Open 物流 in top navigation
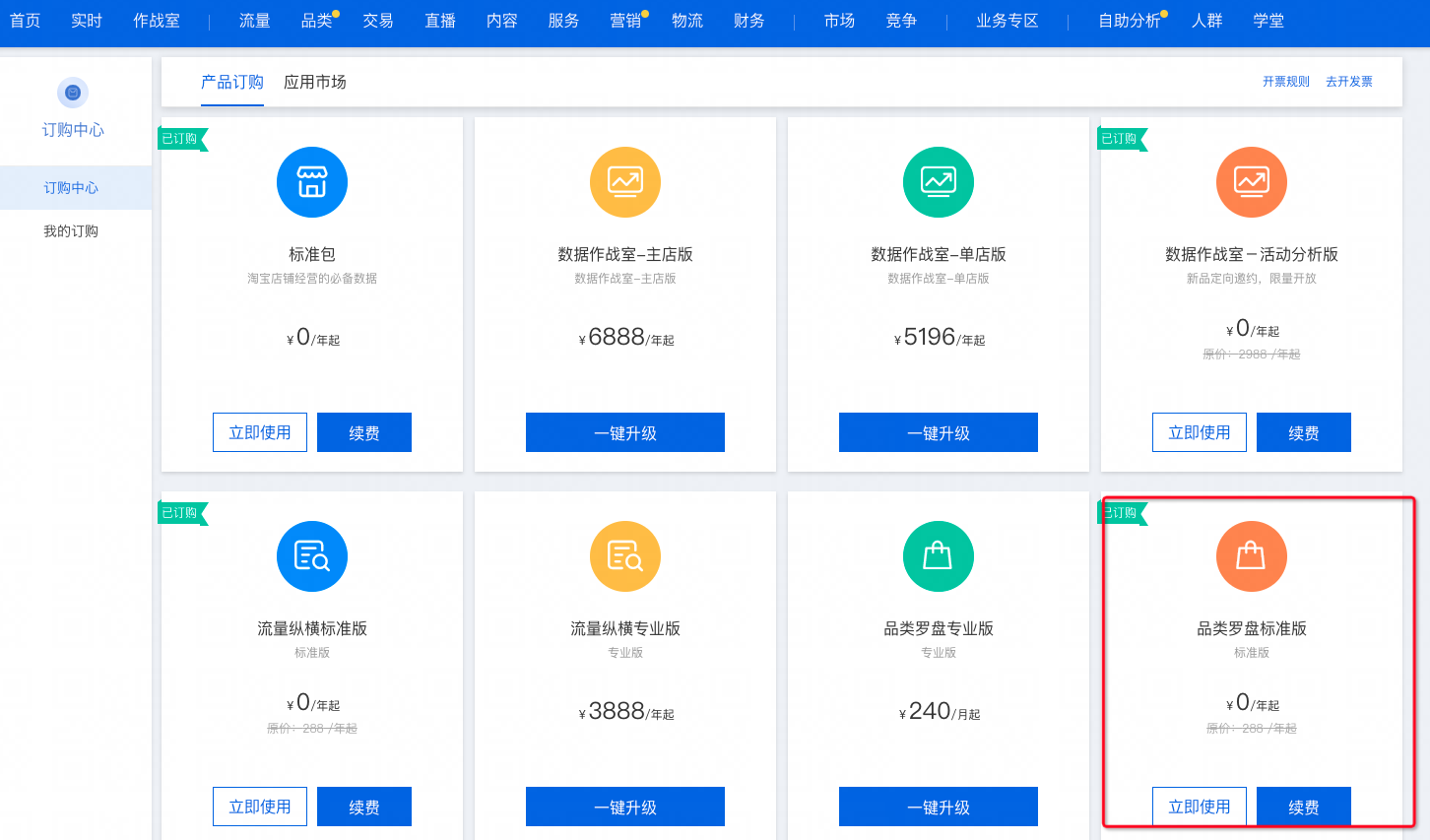The image size is (1430, 840). click(x=687, y=21)
